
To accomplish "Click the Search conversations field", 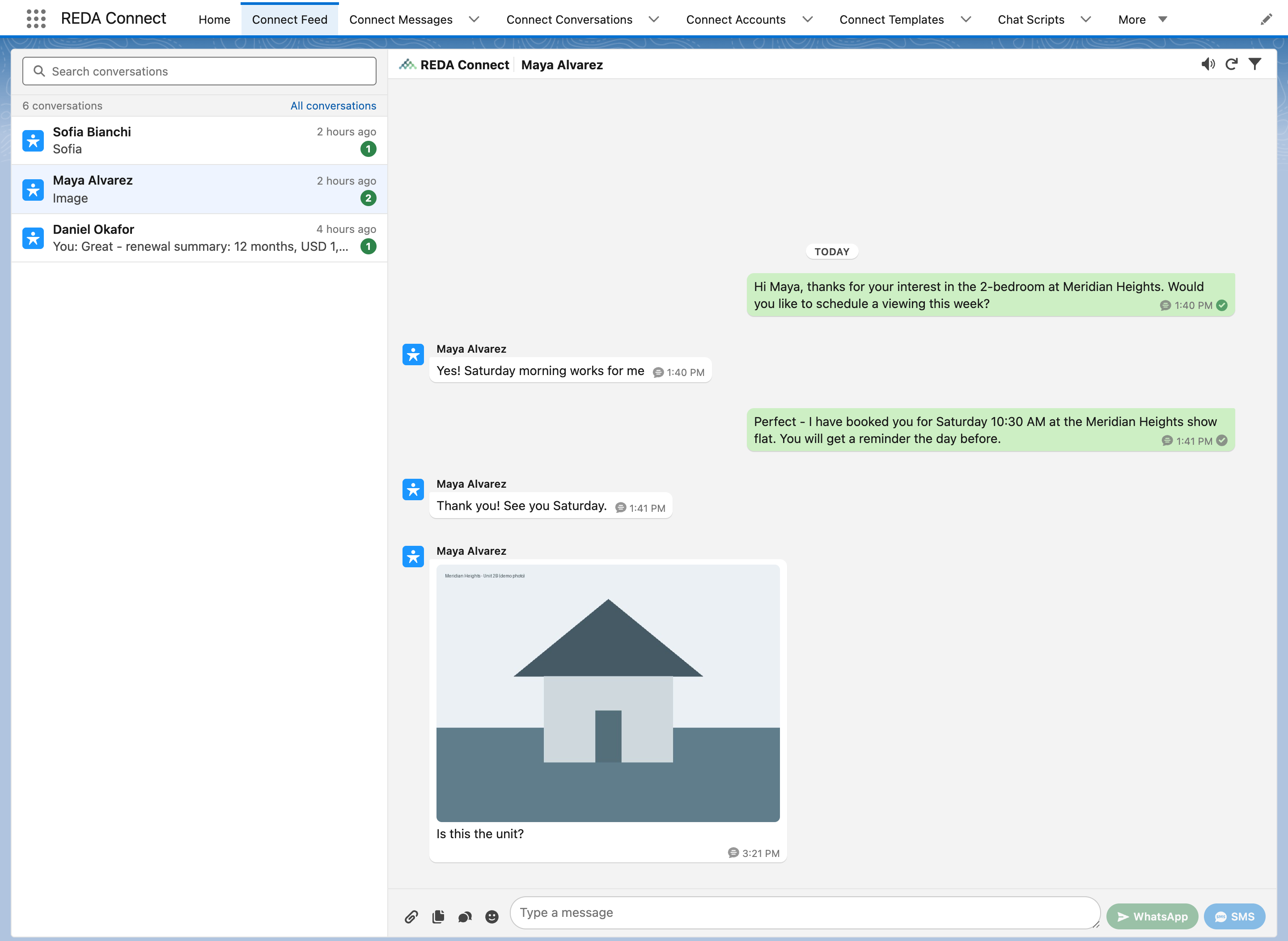I will tap(199, 71).
